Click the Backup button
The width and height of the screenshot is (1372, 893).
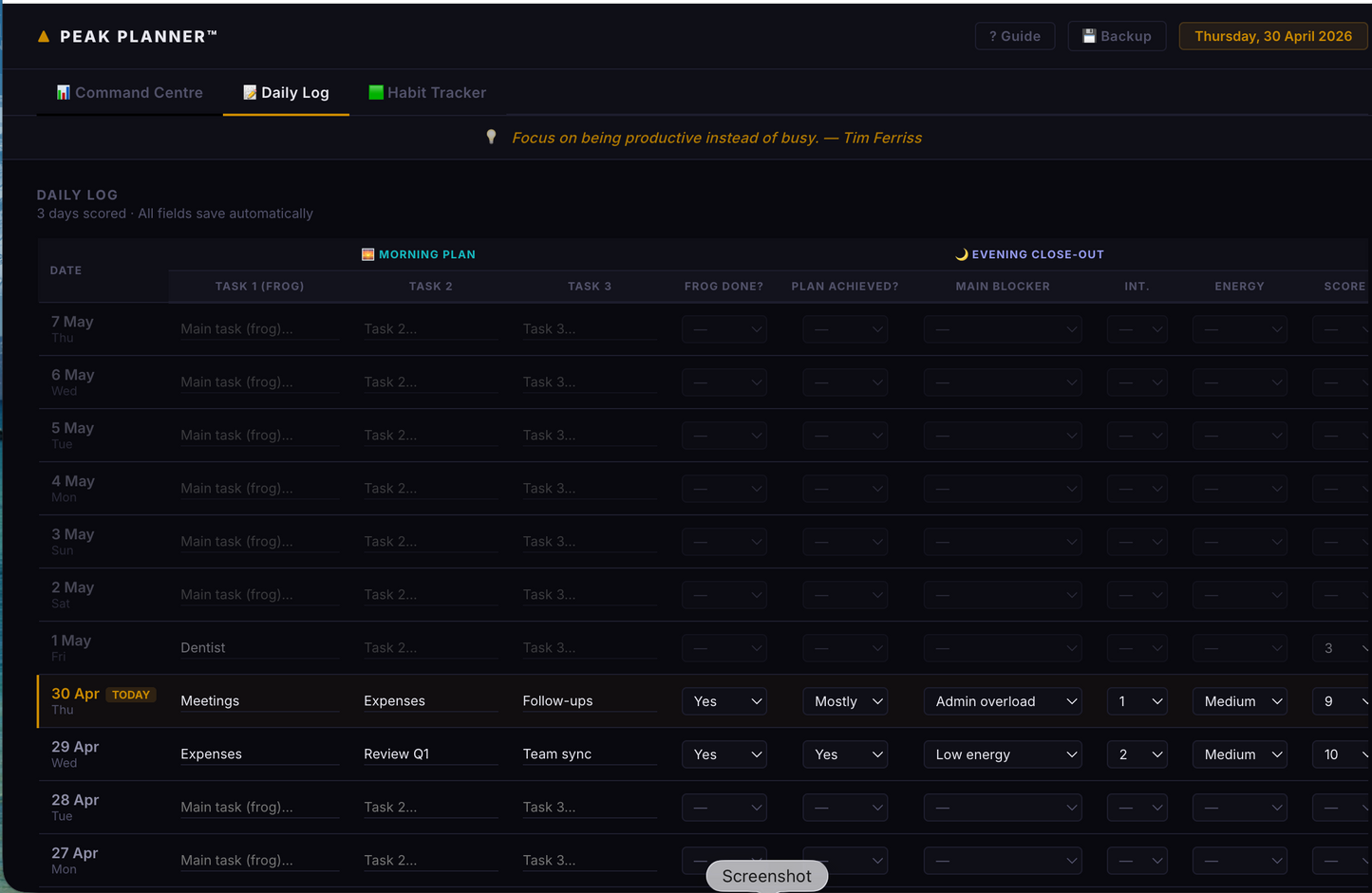pyautogui.click(x=1117, y=36)
